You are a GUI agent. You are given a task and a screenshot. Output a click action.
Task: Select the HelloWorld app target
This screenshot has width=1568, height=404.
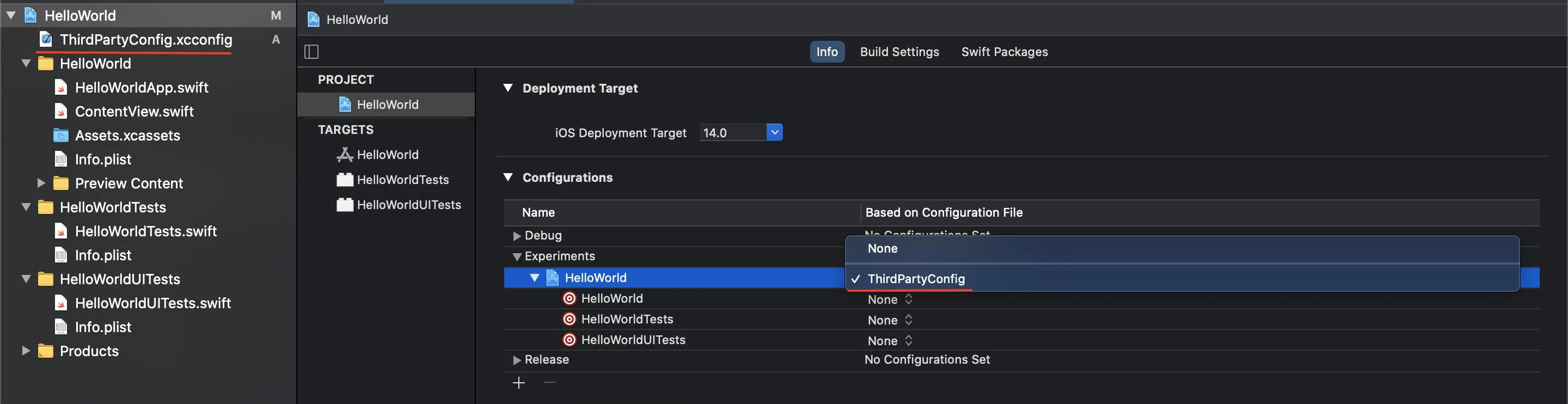[387, 155]
